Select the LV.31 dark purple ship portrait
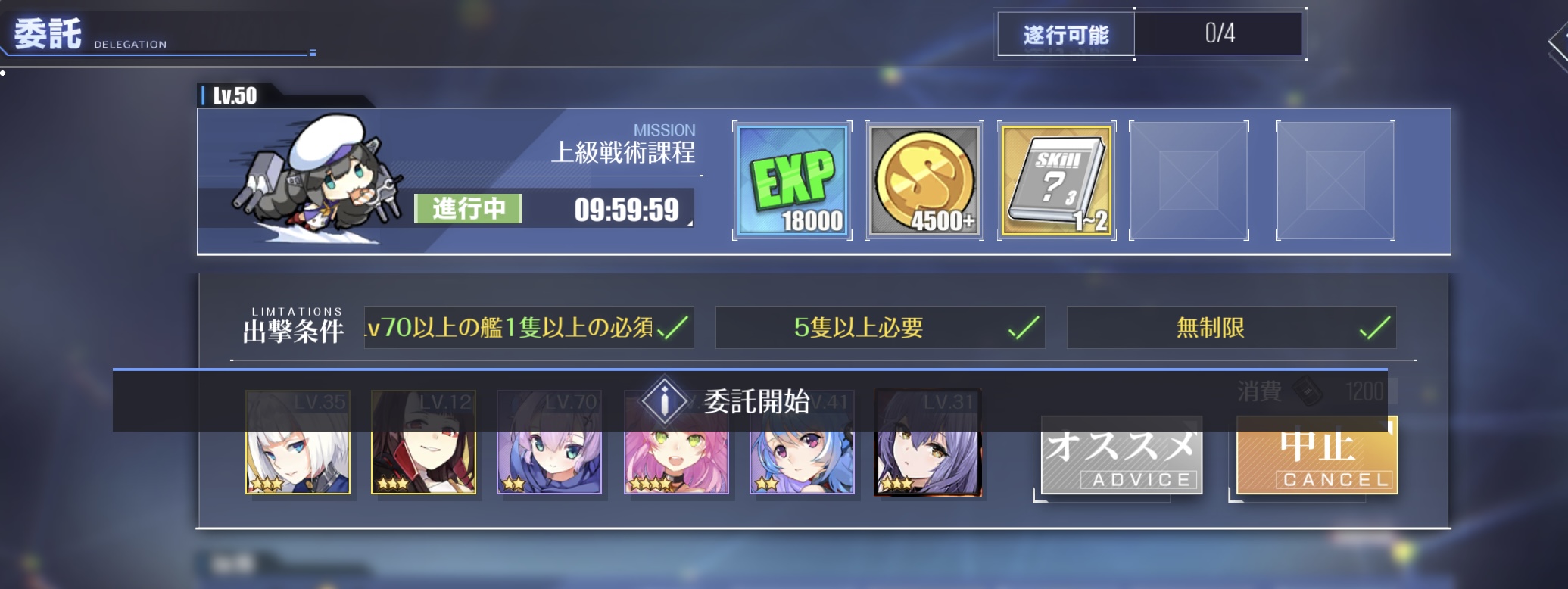This screenshot has height=589, width=1568. pos(928,442)
